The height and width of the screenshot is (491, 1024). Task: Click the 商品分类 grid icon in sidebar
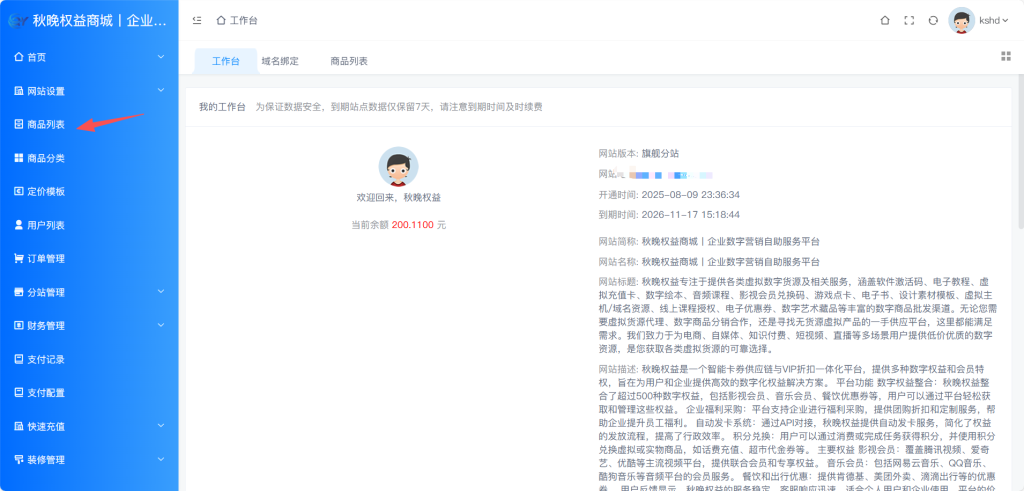(19, 158)
